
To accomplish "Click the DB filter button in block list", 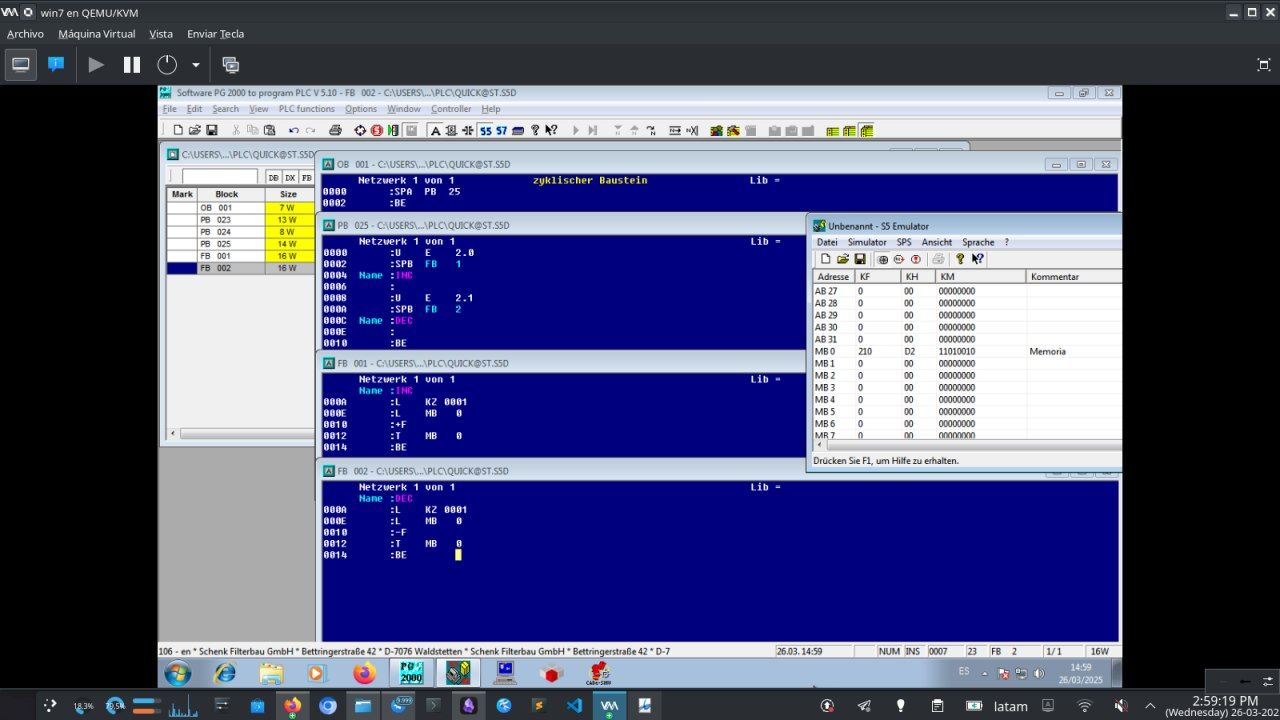I will [x=272, y=177].
